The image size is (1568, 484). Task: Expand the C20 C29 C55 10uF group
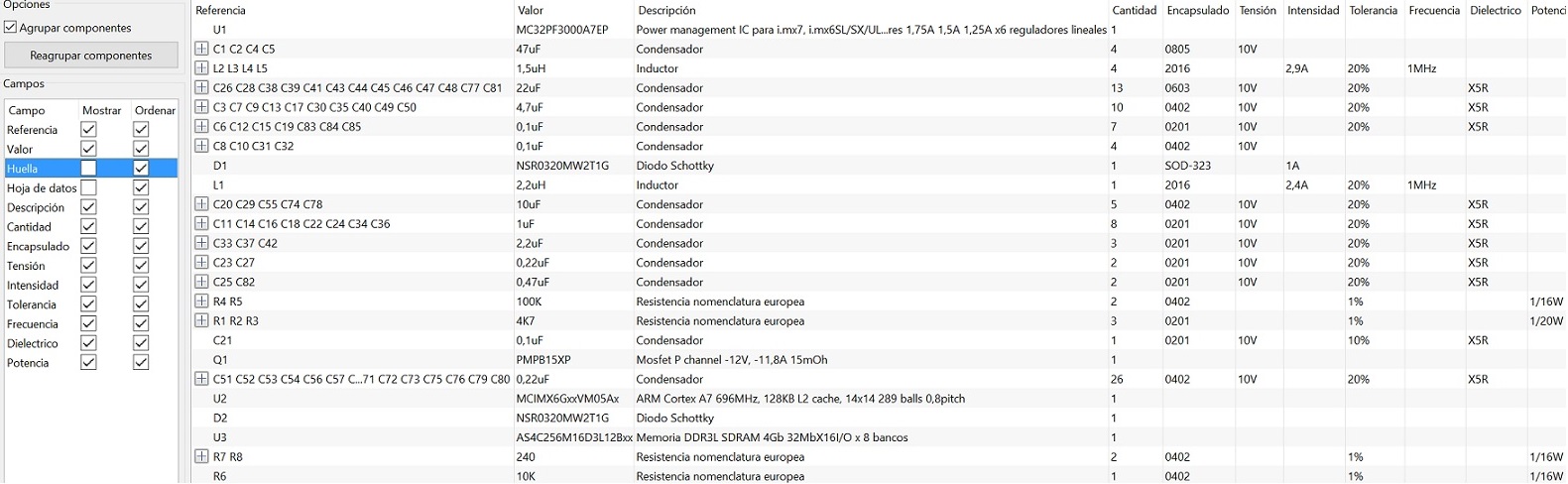[x=201, y=204]
